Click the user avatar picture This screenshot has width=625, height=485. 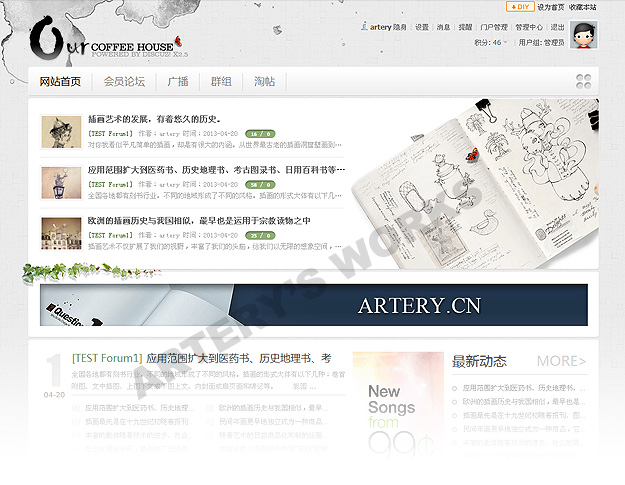click(x=583, y=35)
